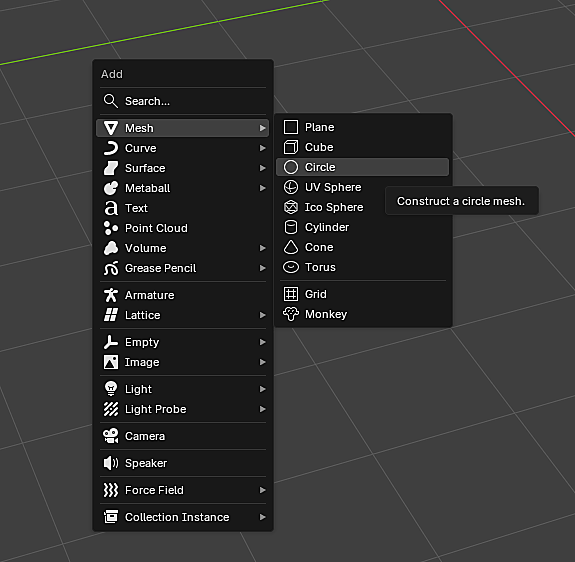
Task: Click the Grid mesh icon
Action: coord(291,294)
